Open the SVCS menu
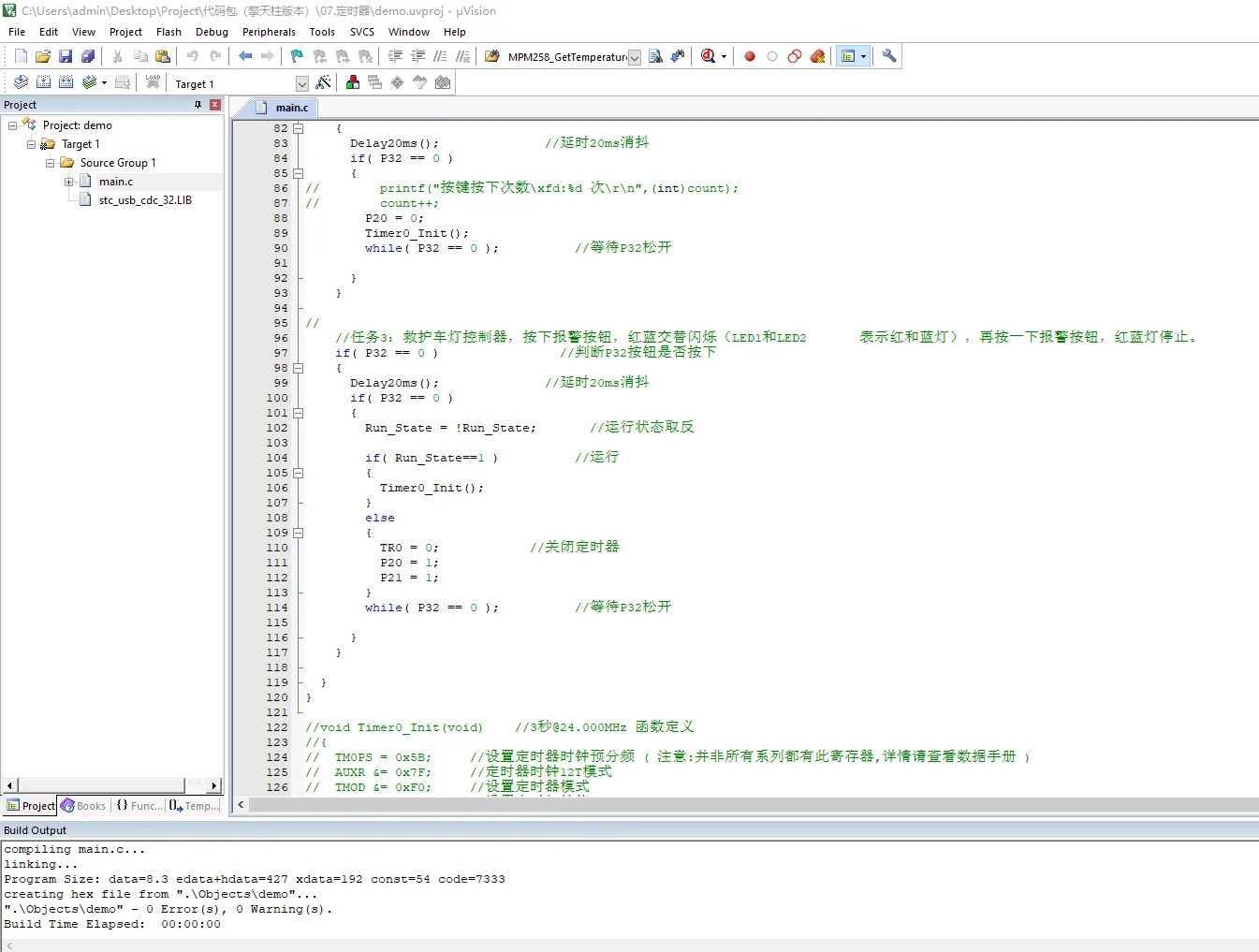 [x=362, y=32]
